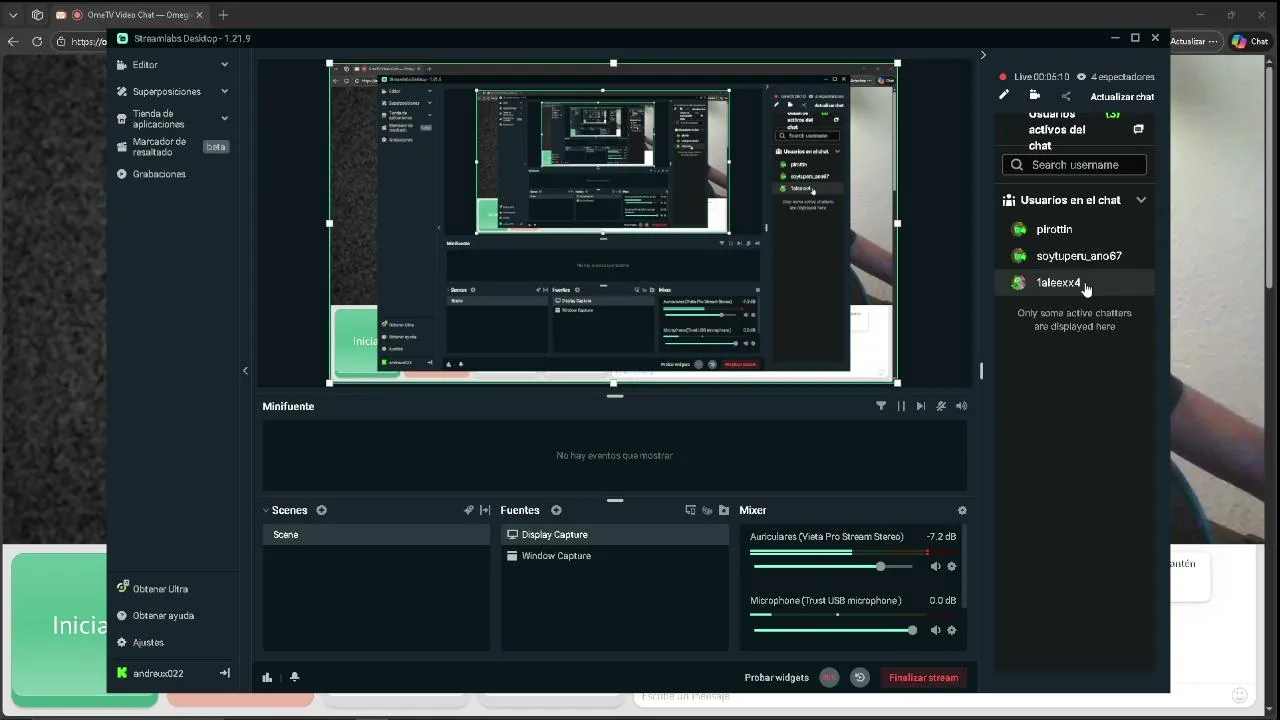Expand the Editor chevron
The width and height of the screenshot is (1280, 720).
[224, 65]
